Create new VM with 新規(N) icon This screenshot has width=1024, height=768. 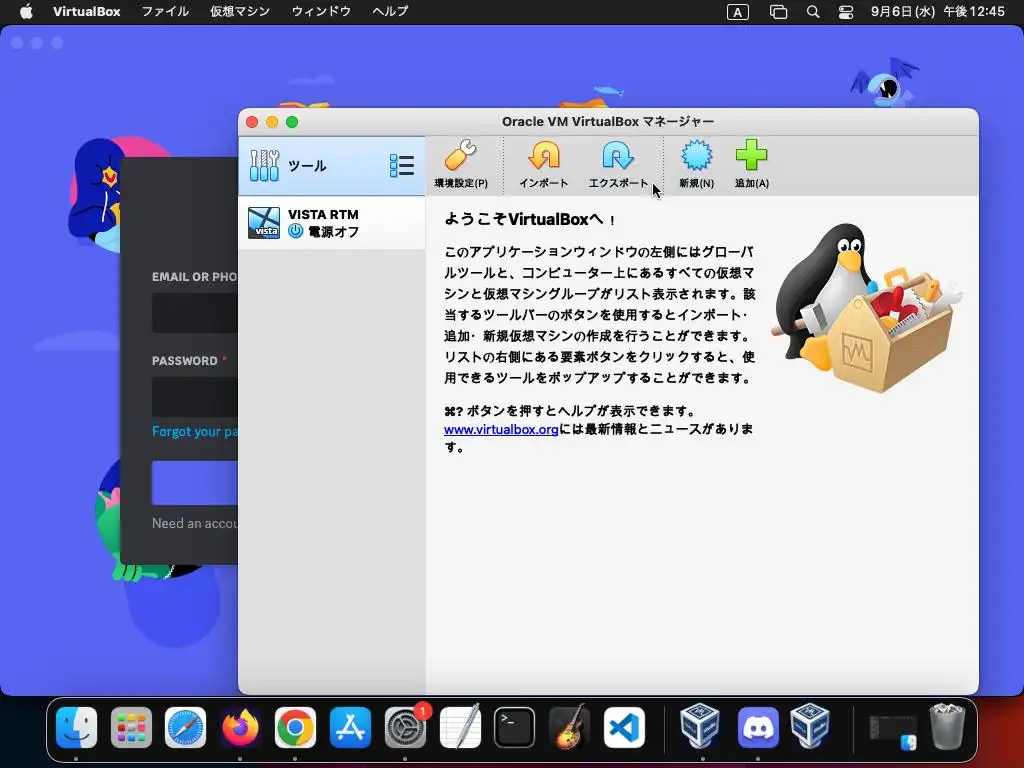696,156
